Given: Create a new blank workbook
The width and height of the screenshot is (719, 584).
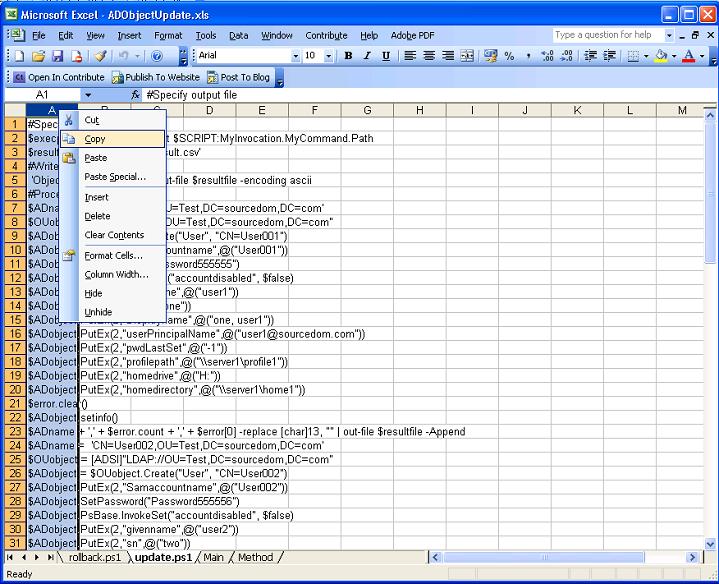Looking at the screenshot, I should pos(20,56).
